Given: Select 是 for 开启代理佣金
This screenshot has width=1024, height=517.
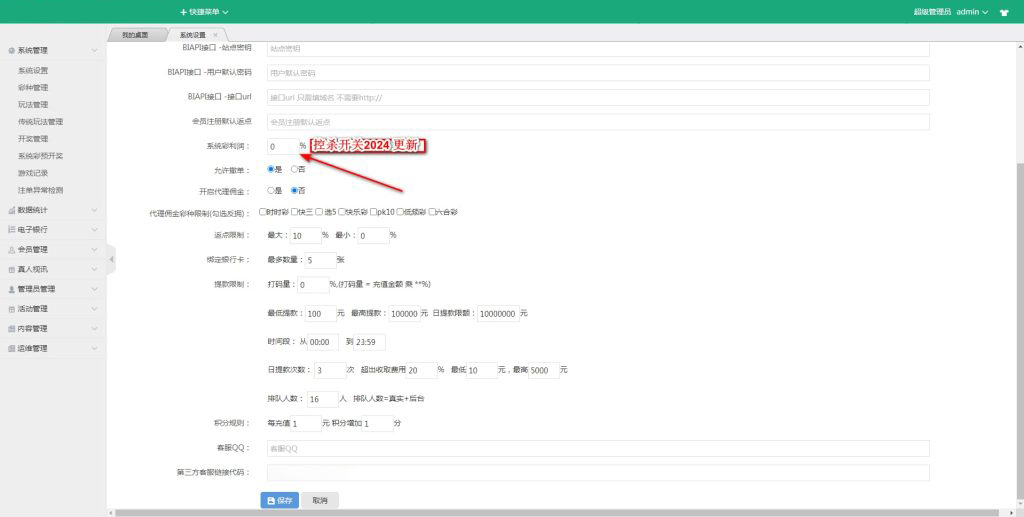Looking at the screenshot, I should 271,190.
